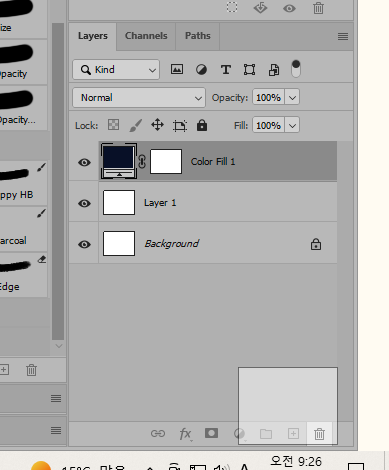This screenshot has height=470, width=389.
Task: Select the Background layer thumbnail
Action: click(119, 244)
